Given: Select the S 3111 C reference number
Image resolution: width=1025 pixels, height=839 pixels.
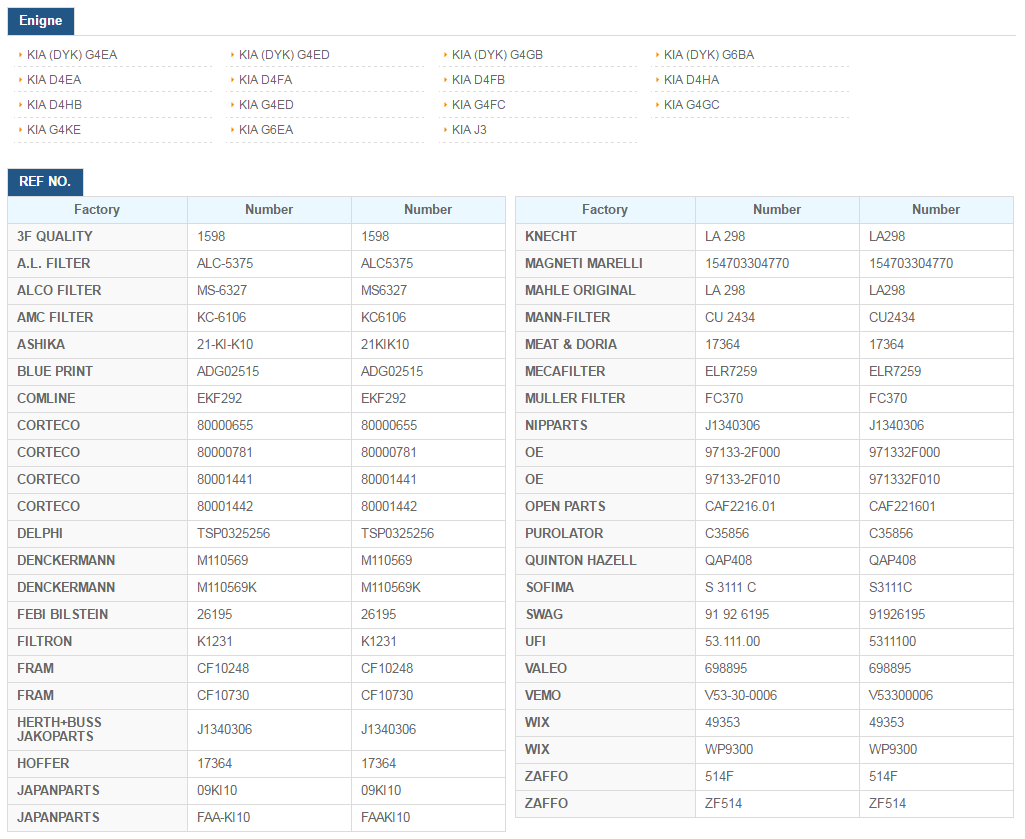Looking at the screenshot, I should pyautogui.click(x=730, y=588).
